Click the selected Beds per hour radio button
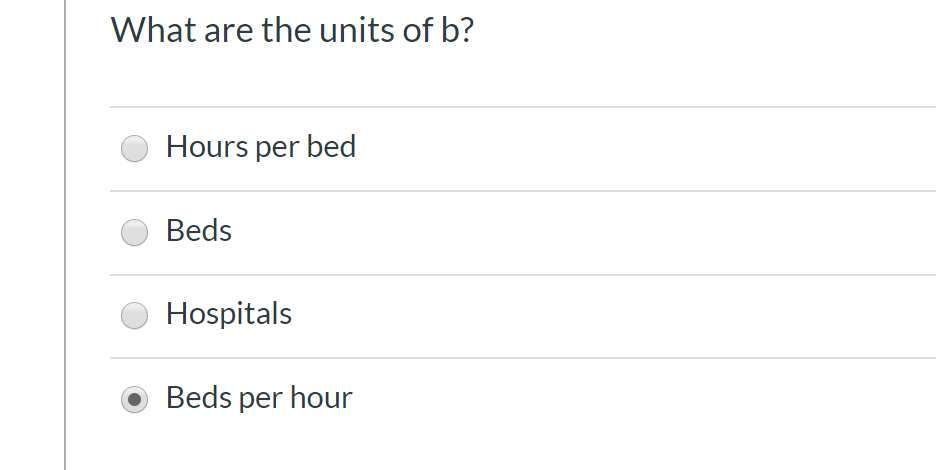Image resolution: width=936 pixels, height=470 pixels. click(x=134, y=400)
